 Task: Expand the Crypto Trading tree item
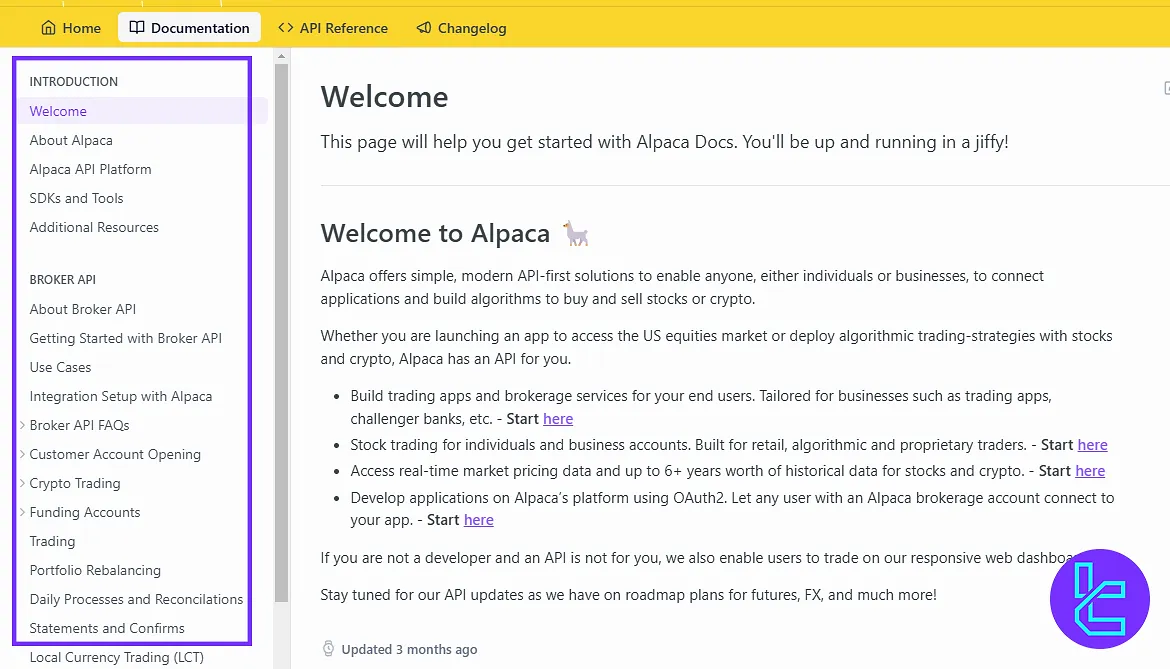point(23,483)
